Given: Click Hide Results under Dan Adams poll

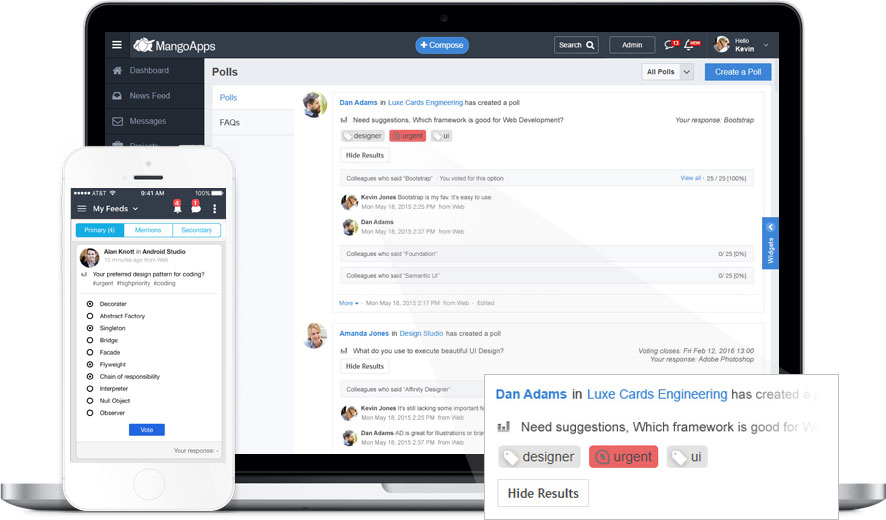Looking at the screenshot, I should [x=364, y=155].
